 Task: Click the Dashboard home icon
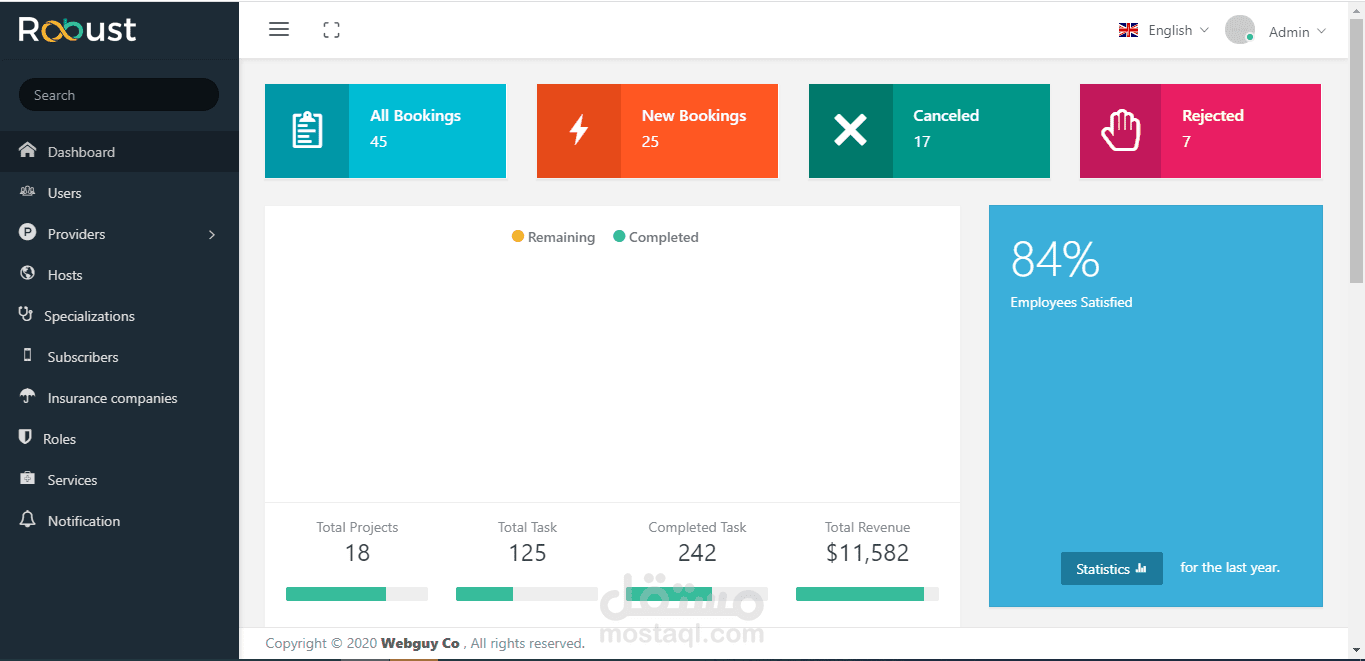(x=28, y=151)
